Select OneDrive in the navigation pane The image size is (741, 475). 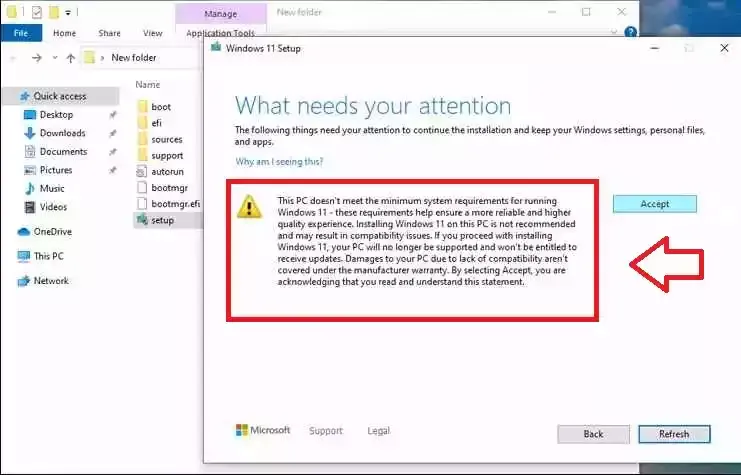(x=52, y=232)
